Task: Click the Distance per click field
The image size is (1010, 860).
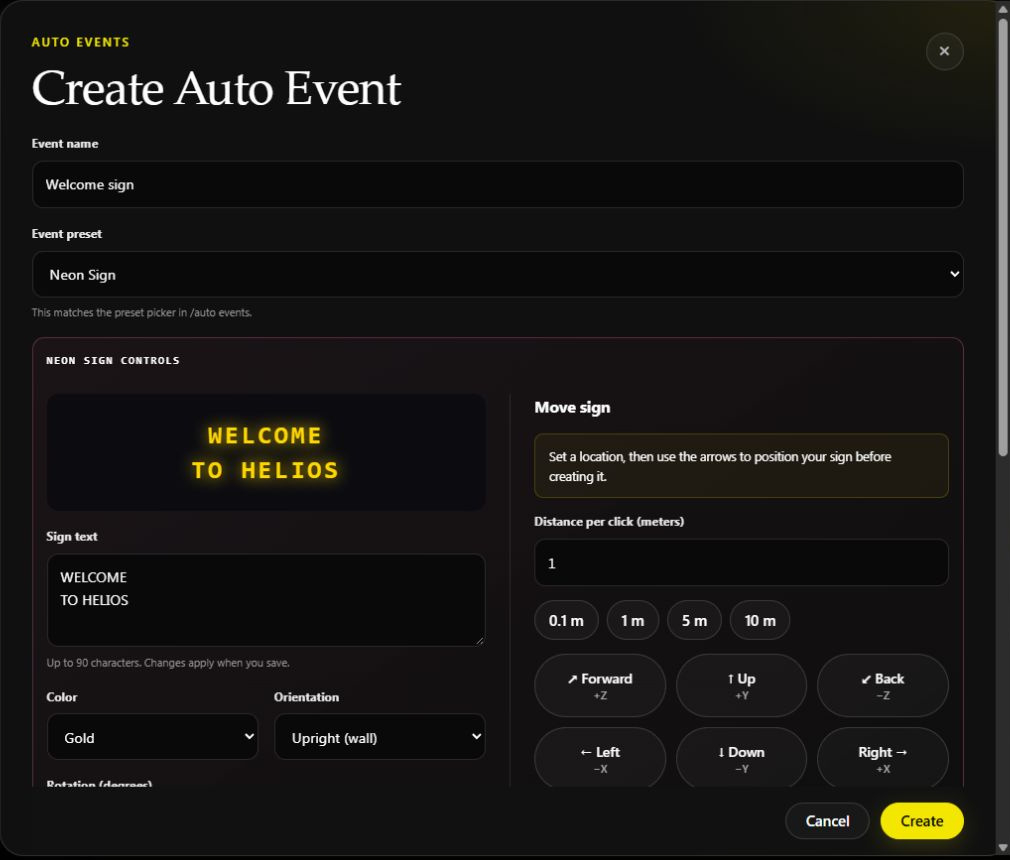Action: 741,563
